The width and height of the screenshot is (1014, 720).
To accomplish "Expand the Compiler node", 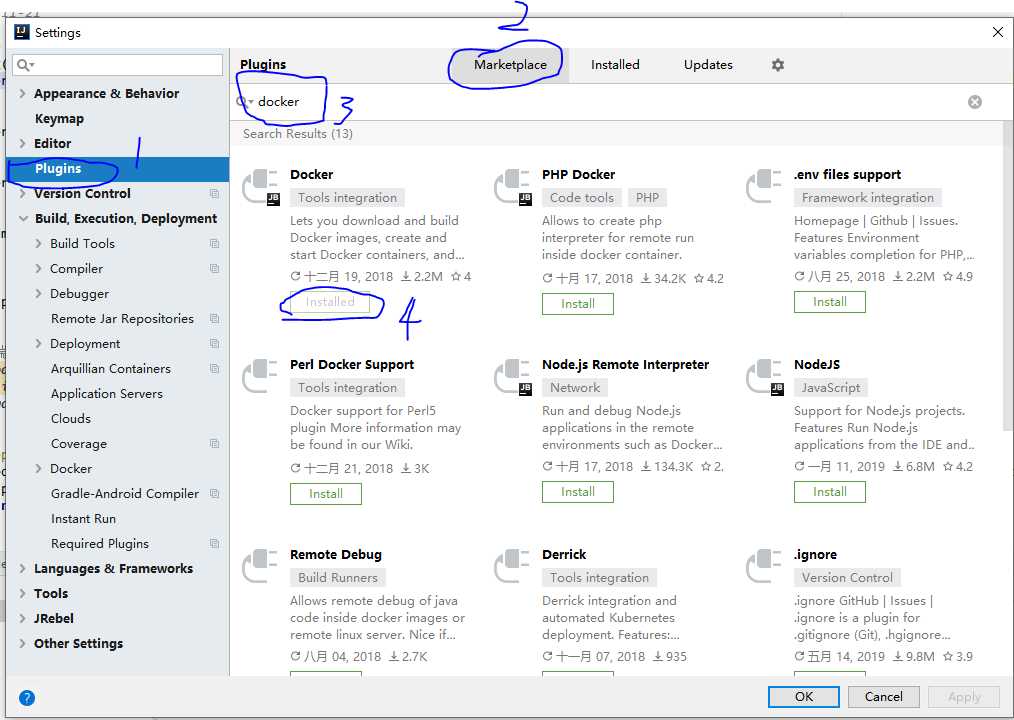I will tap(39, 268).
